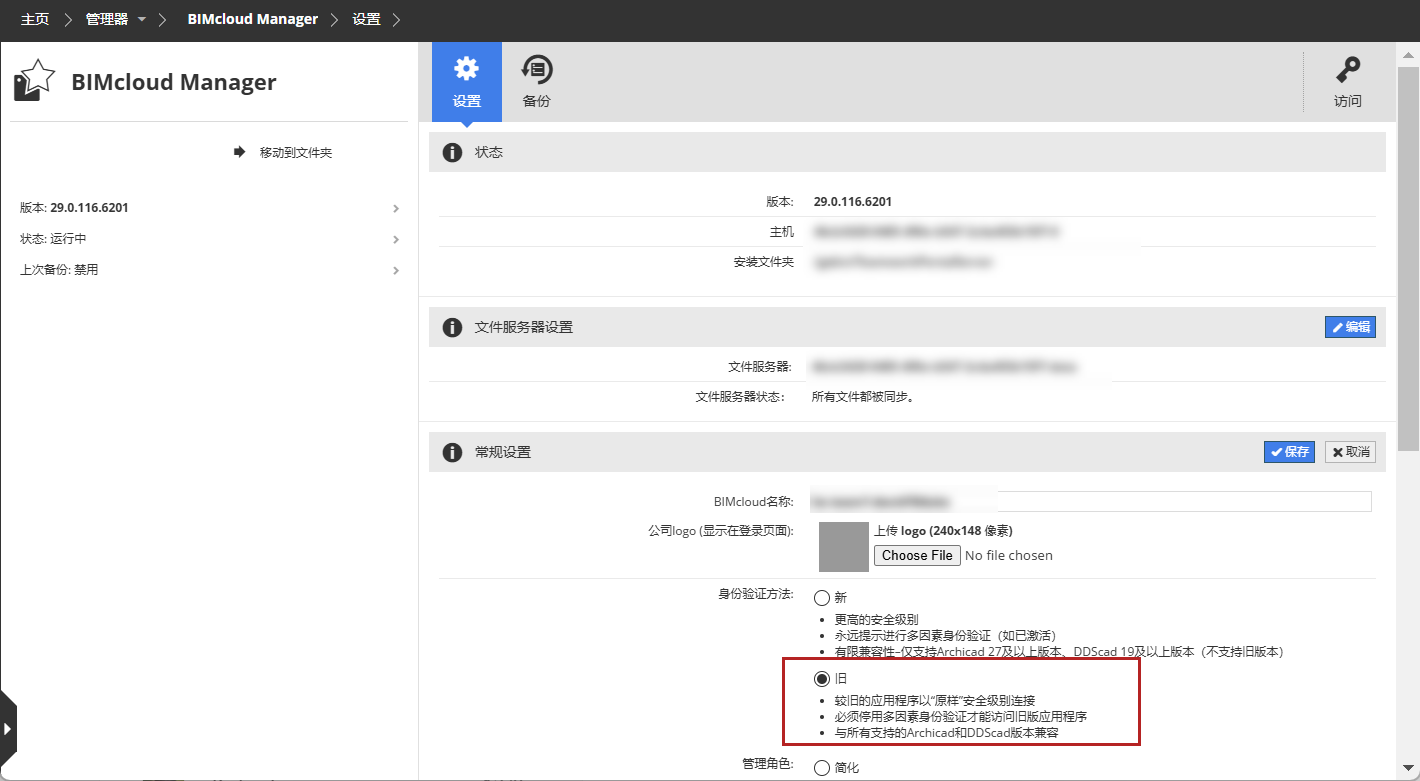Click the 管理角色 label

pos(768,764)
